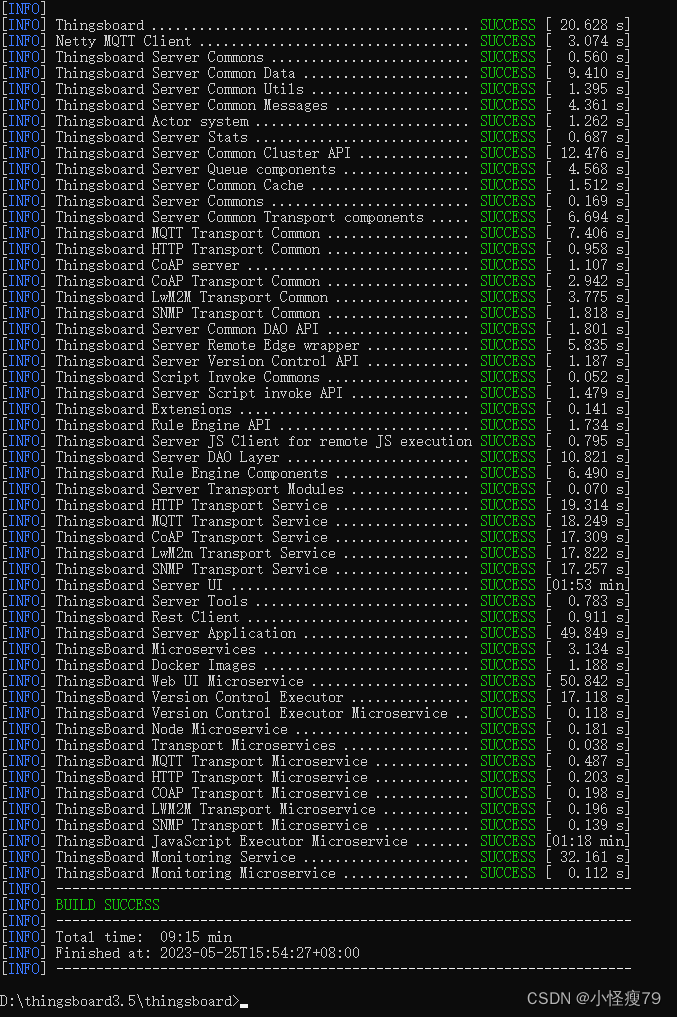Image resolution: width=677 pixels, height=1017 pixels.
Task: Click 'ThingsBoard Server Application' line
Action: click(x=316, y=633)
